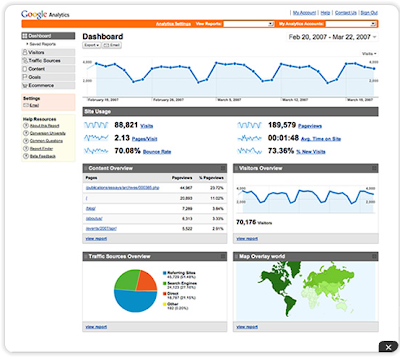The image size is (400, 361).
Task: Click the Bounce Rate sparkline graph
Action: point(96,151)
